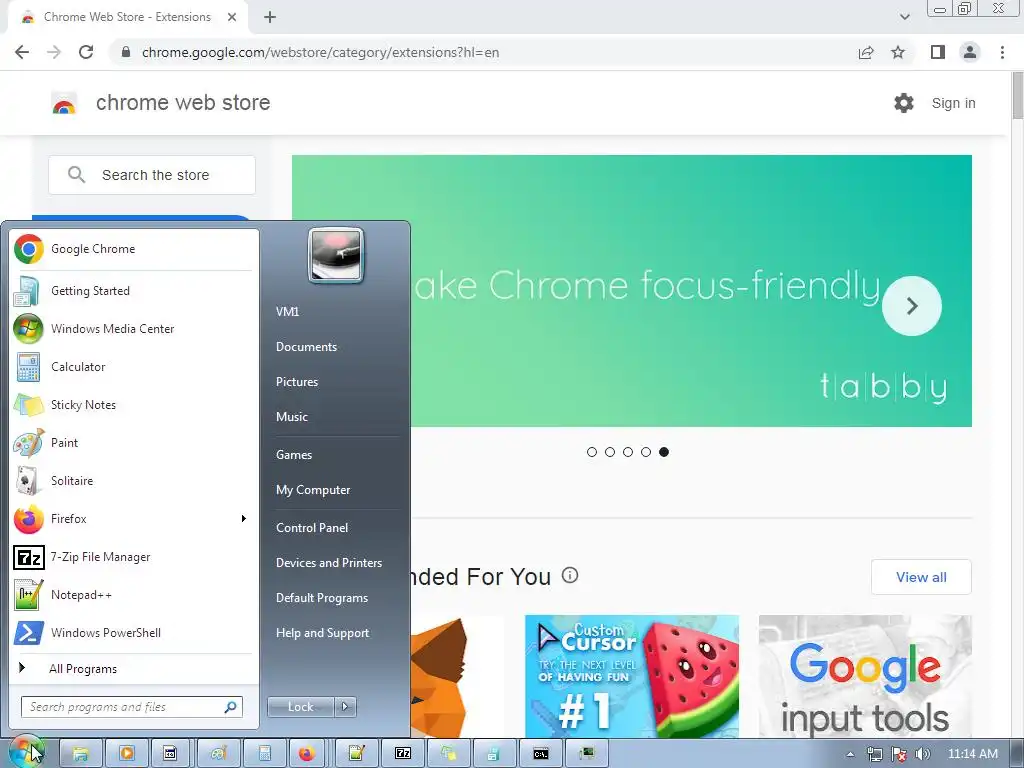Screen dimensions: 1024x768
Task: Open shutdown options arrow next to Lock
Action: pyautogui.click(x=345, y=707)
